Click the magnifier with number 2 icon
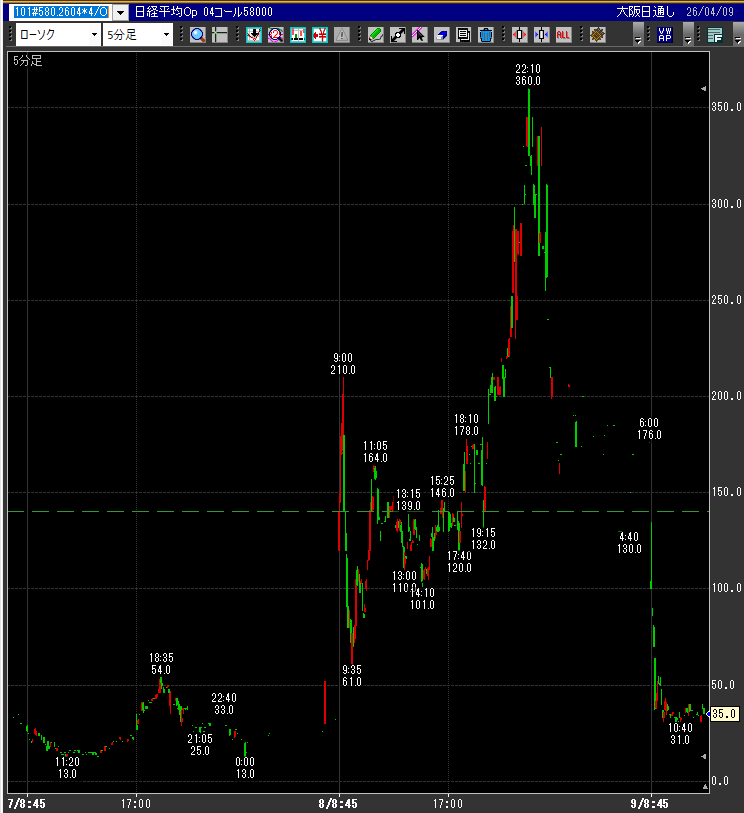Screen dimensions: 744x813 [276, 35]
